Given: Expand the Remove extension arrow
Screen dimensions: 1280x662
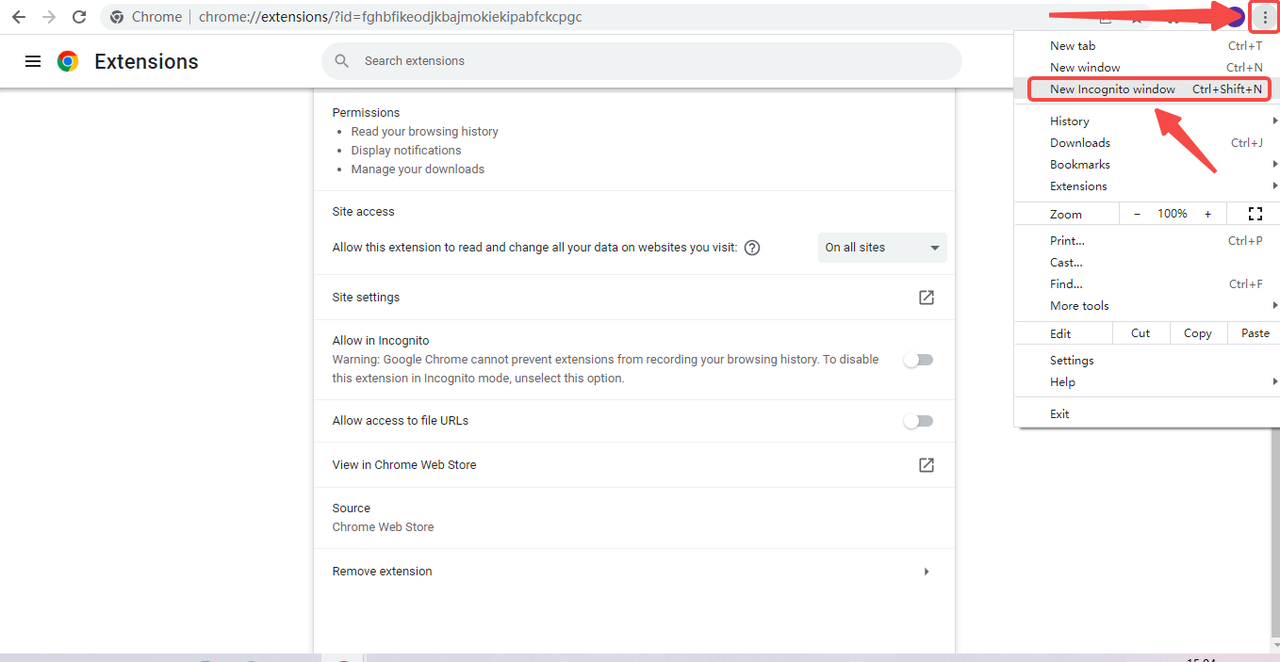Looking at the screenshot, I should tap(926, 572).
